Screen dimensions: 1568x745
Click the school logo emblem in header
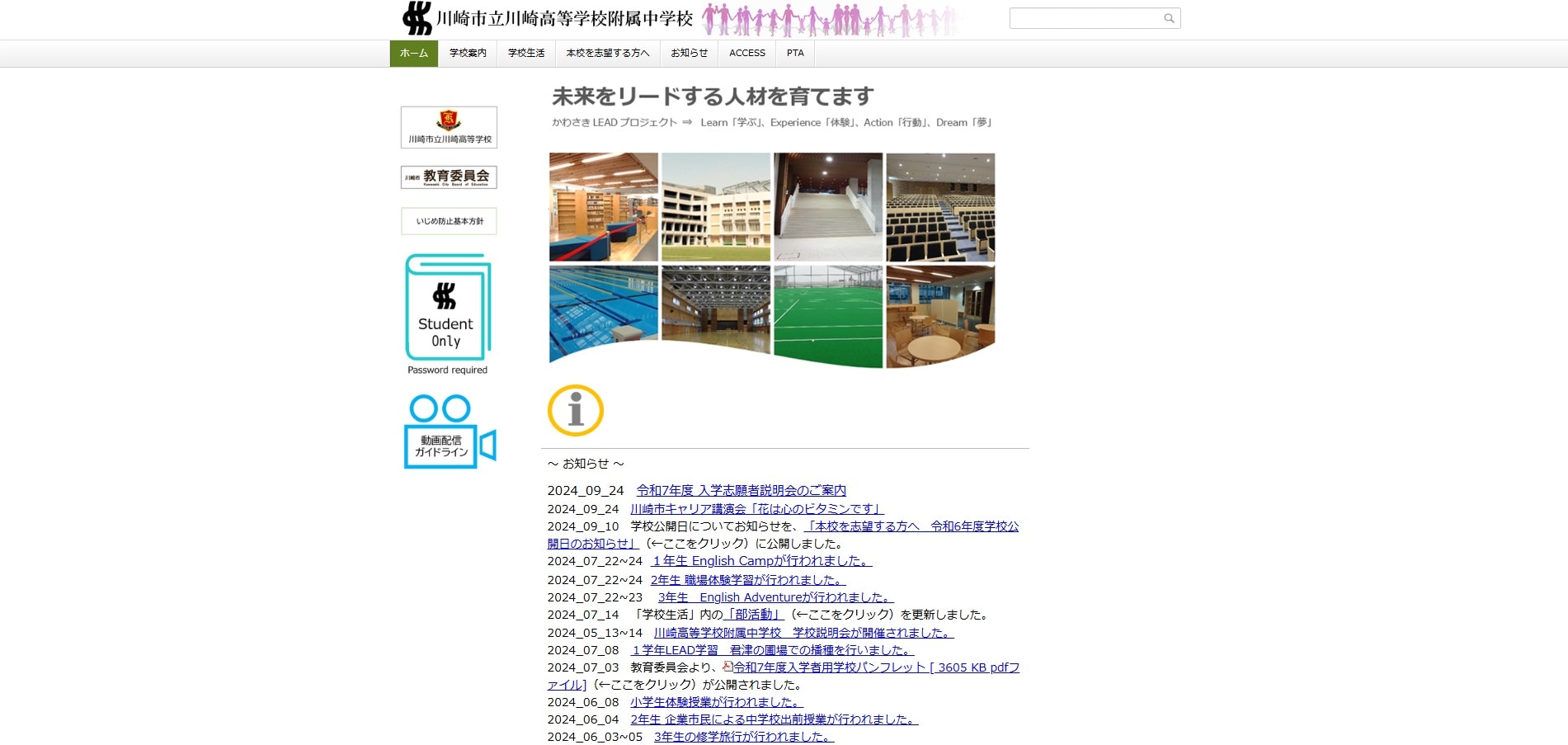[x=417, y=18]
